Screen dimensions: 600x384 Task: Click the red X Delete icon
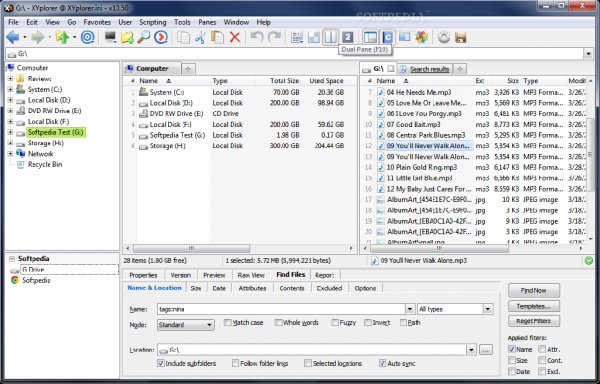(235, 37)
